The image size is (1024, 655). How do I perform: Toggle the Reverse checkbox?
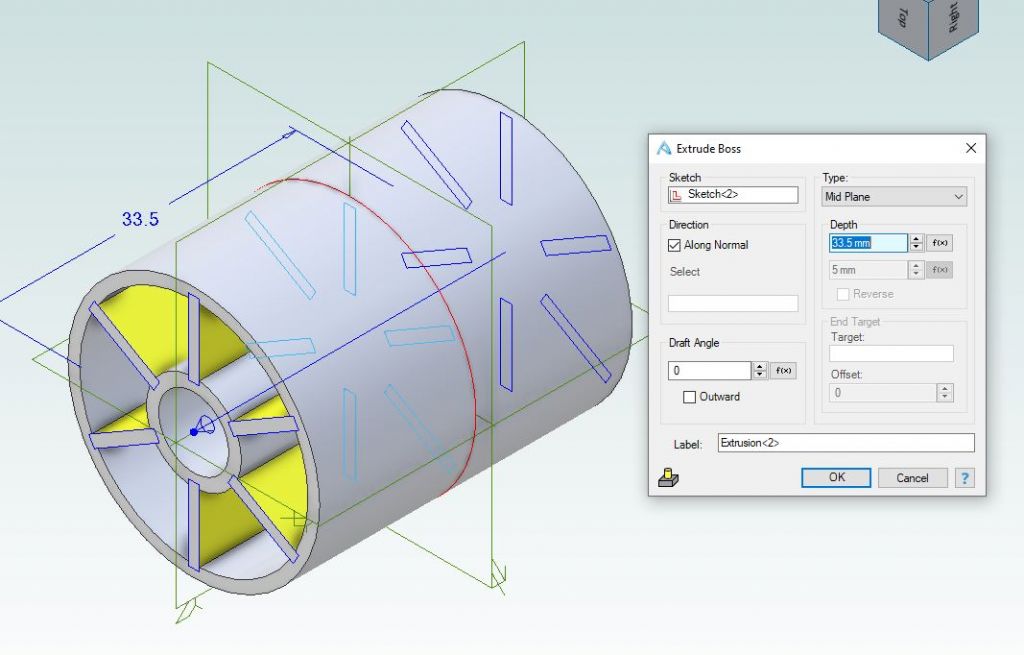(842, 294)
